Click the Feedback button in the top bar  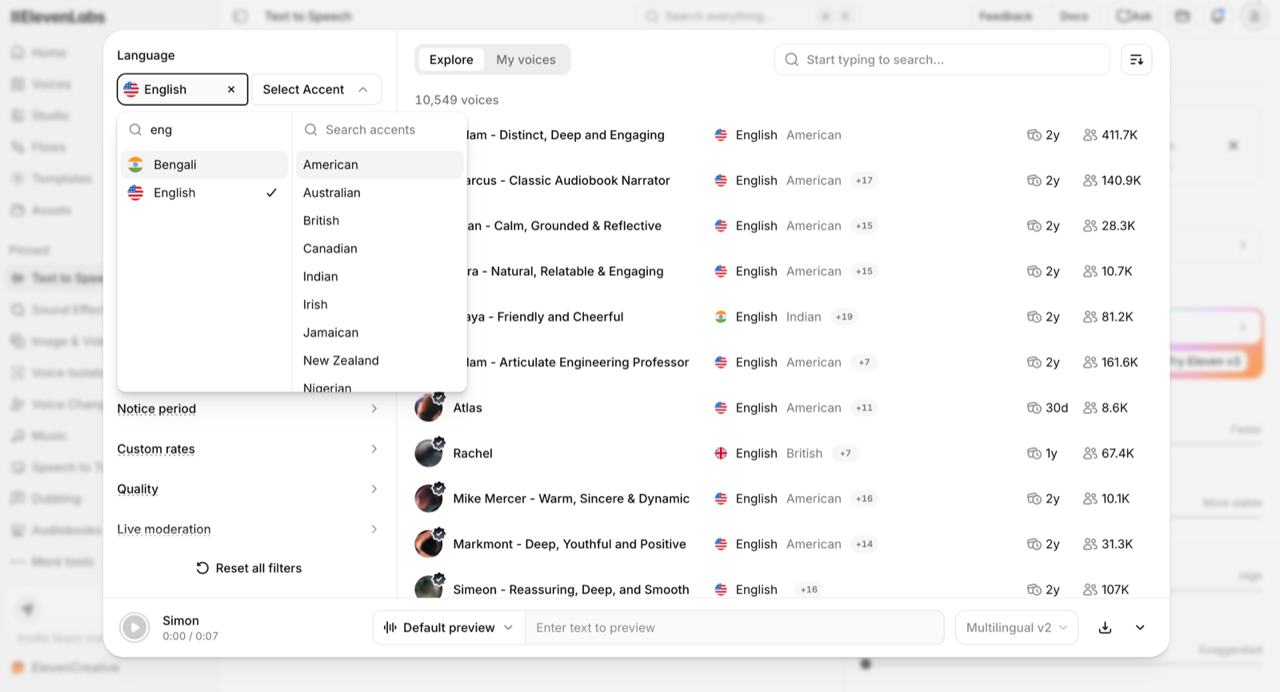click(x=1005, y=16)
